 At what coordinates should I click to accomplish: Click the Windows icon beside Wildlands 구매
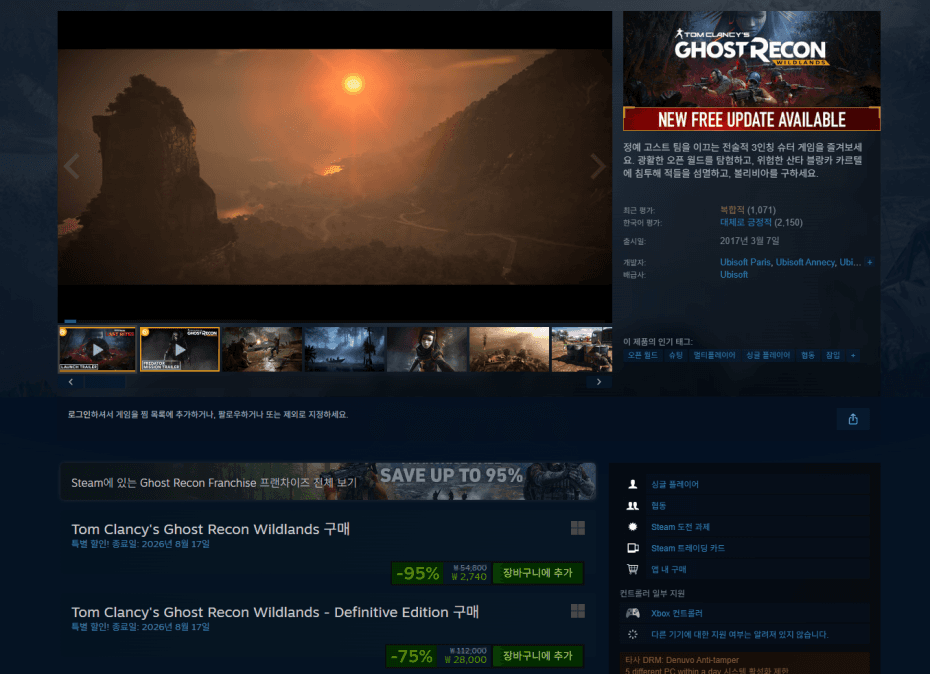[x=578, y=528]
